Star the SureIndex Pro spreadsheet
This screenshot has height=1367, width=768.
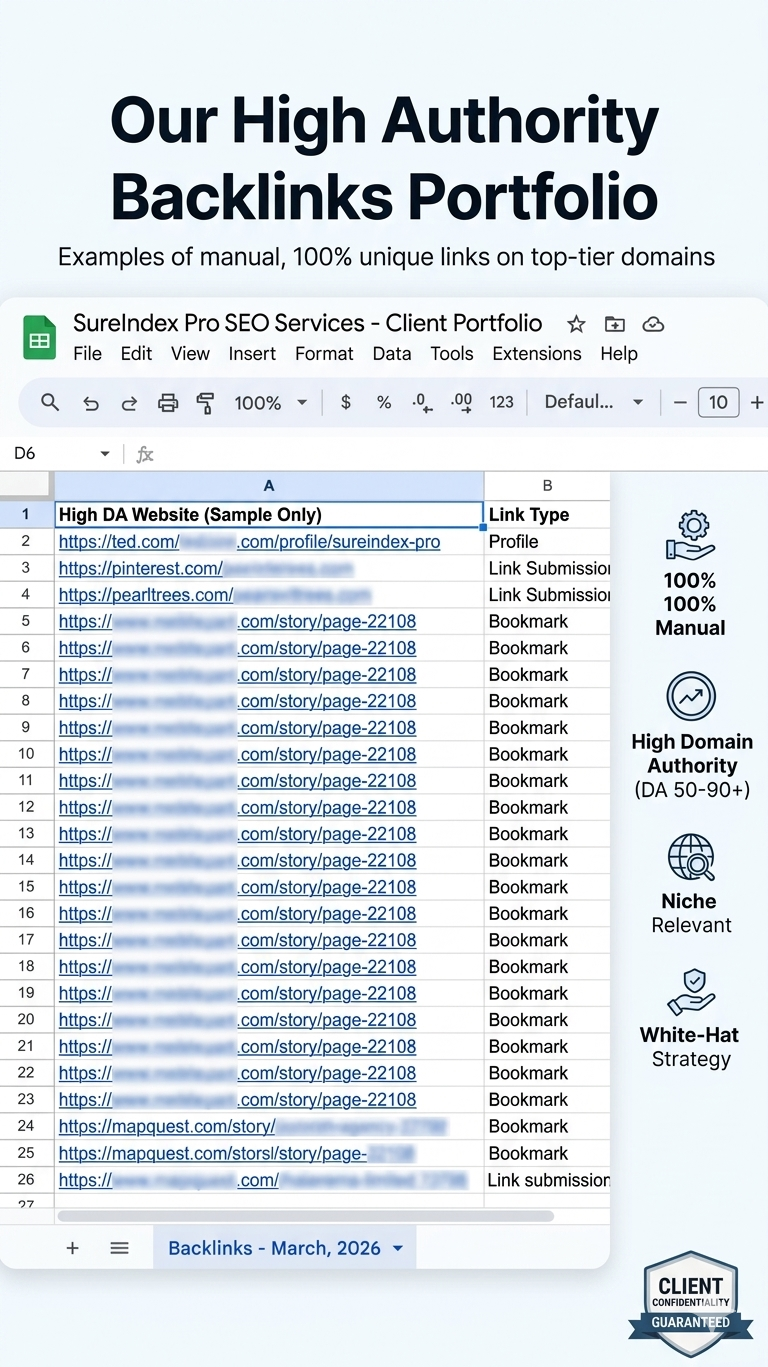(576, 324)
